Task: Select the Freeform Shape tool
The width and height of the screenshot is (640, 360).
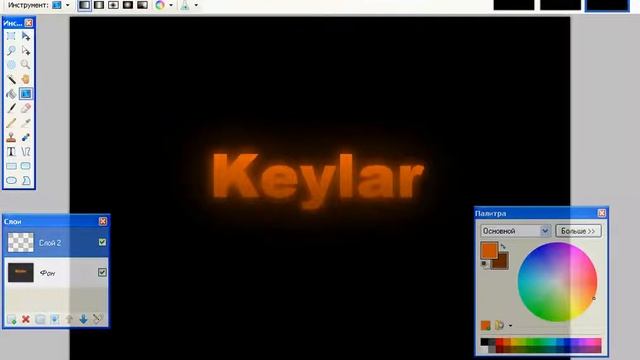Action: pos(26,180)
